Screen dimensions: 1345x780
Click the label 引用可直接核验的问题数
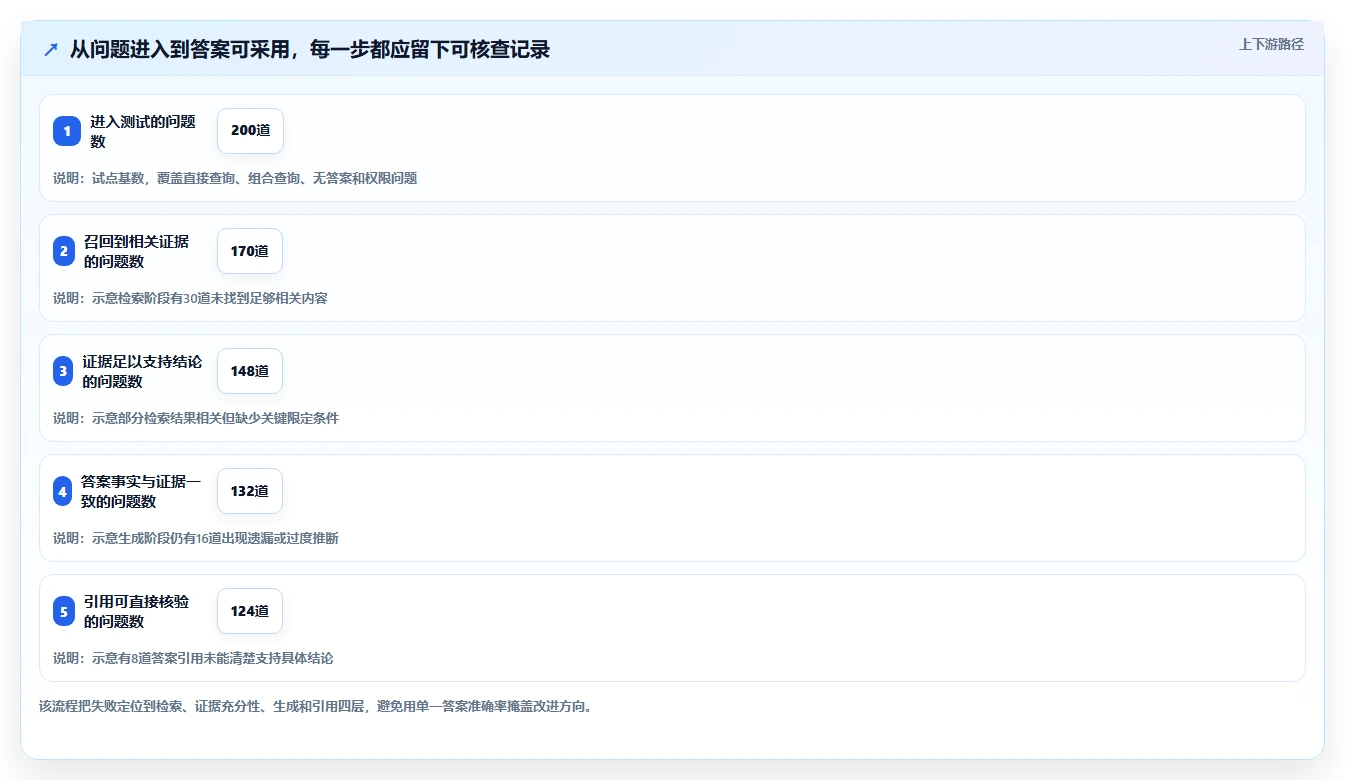[136, 611]
